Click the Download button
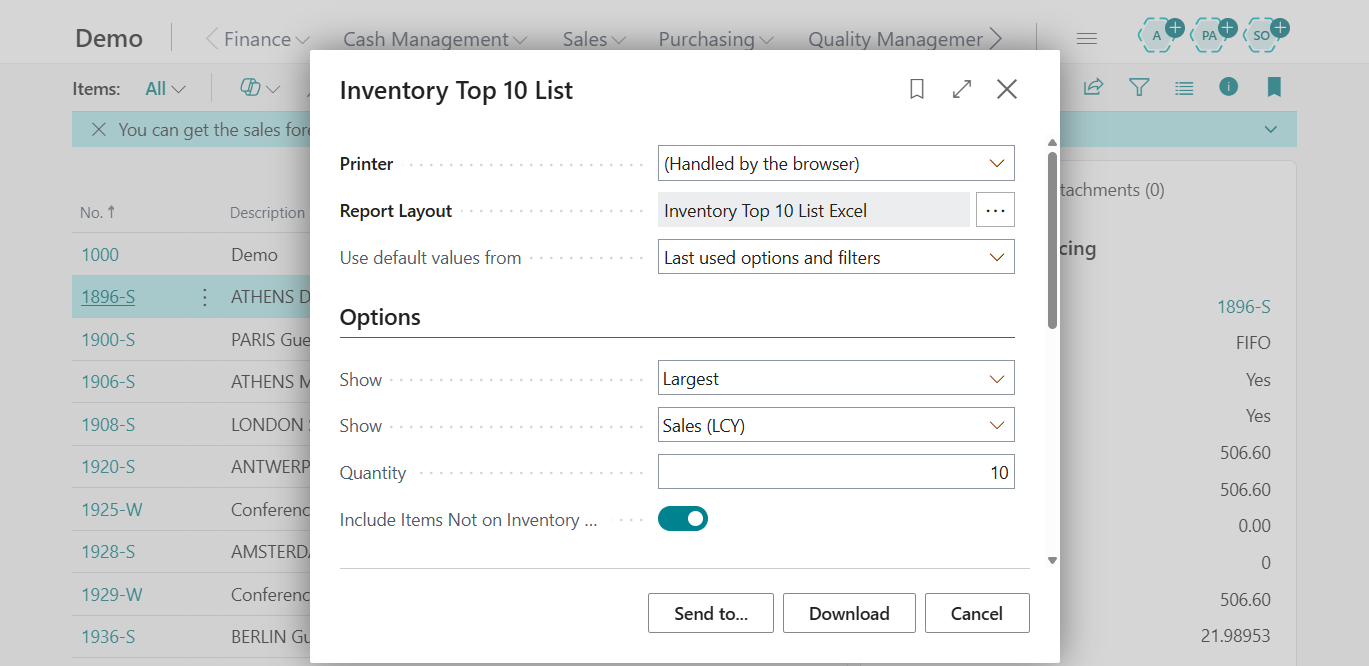 [x=849, y=612]
